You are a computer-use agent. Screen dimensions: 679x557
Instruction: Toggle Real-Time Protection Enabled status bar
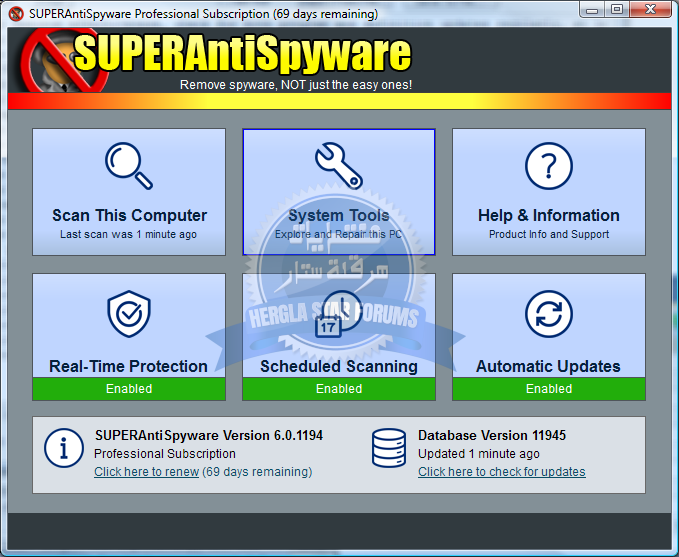(x=129, y=389)
